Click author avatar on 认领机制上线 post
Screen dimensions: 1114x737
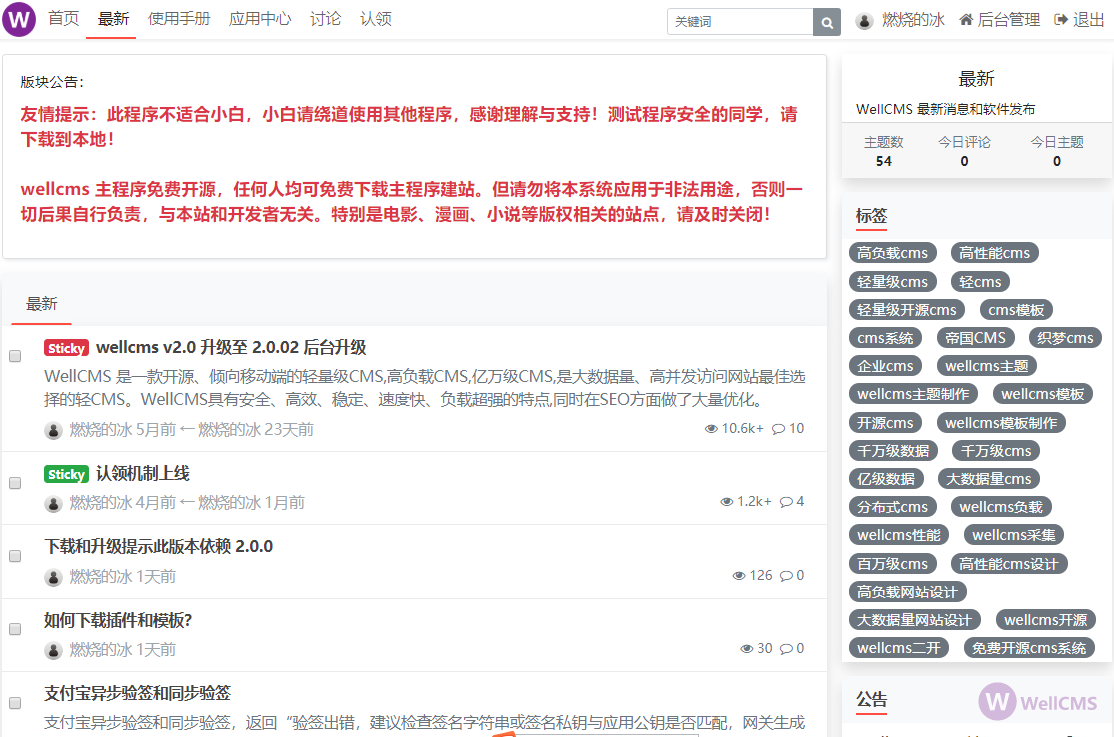pyautogui.click(x=53, y=503)
